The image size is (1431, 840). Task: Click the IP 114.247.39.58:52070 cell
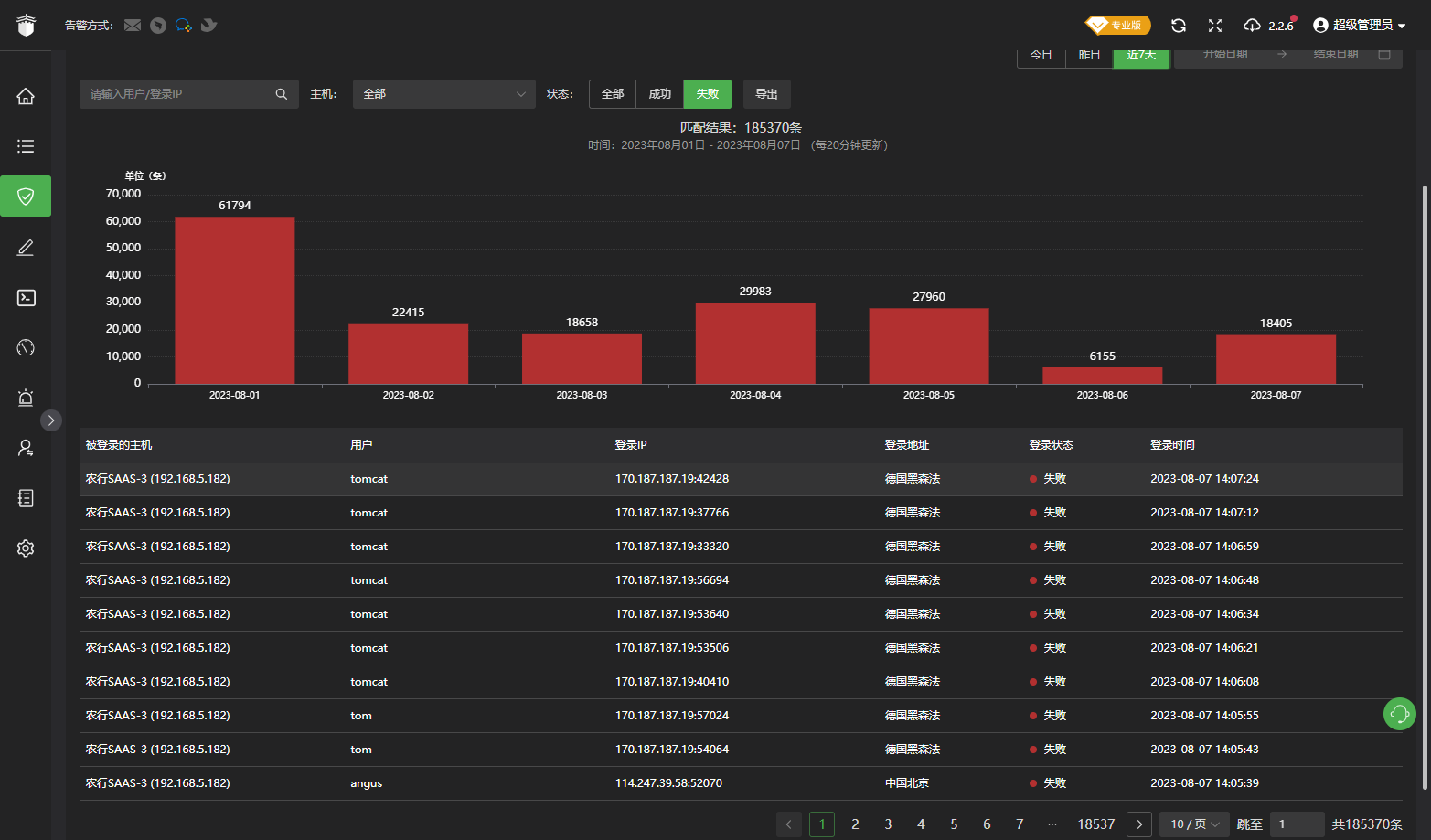click(668, 783)
